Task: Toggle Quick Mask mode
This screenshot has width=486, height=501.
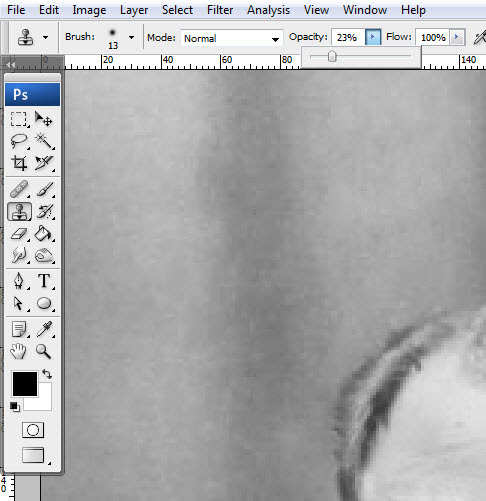Action: click(x=33, y=430)
